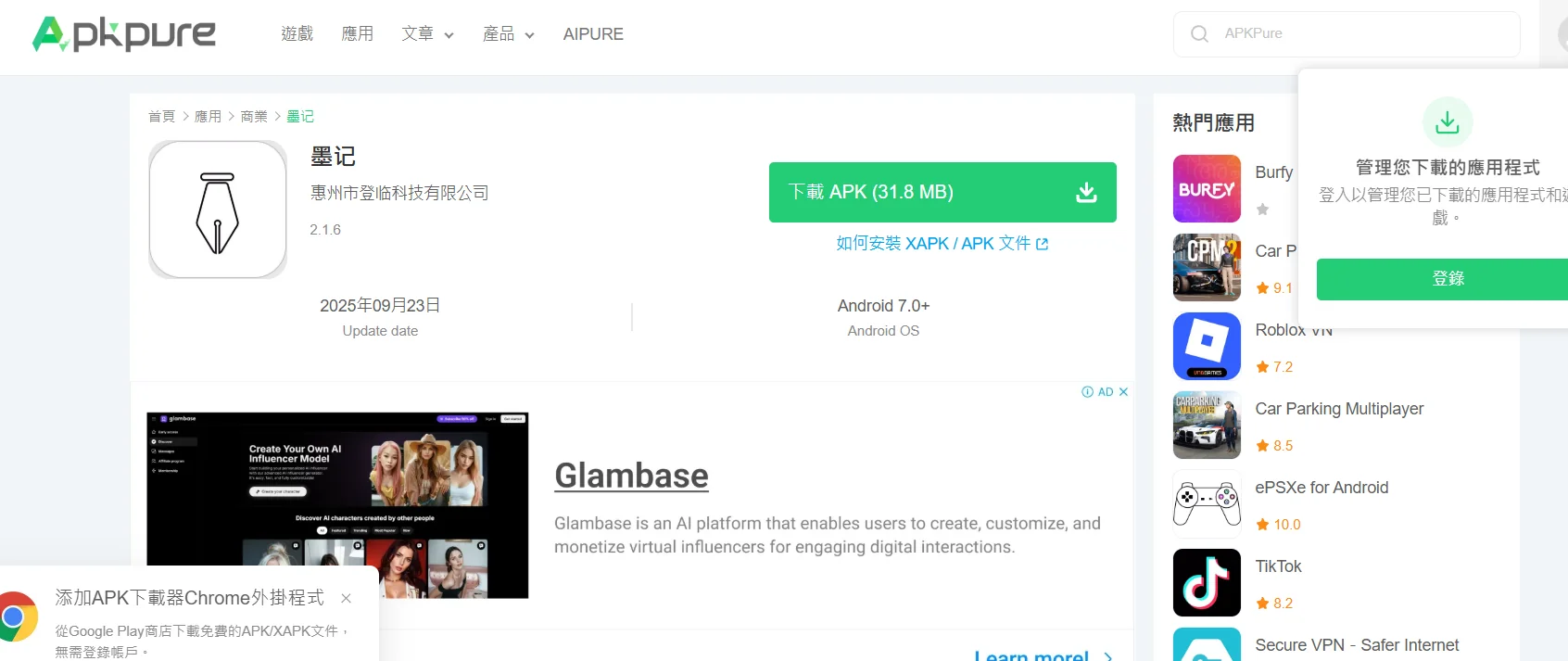Close the Glambase advertisement

click(x=1123, y=392)
